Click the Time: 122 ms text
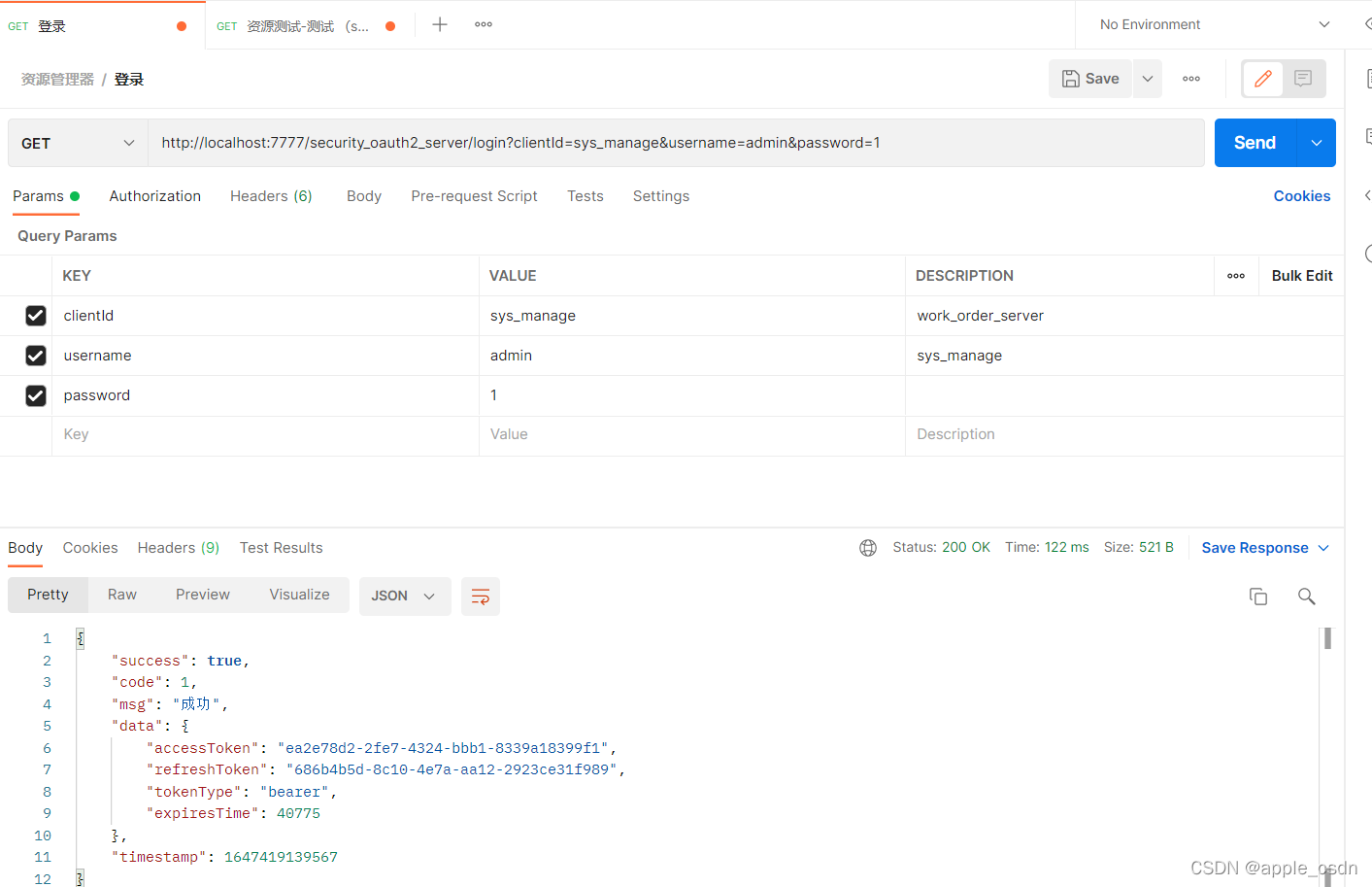This screenshot has height=887, width=1372. tap(1047, 548)
